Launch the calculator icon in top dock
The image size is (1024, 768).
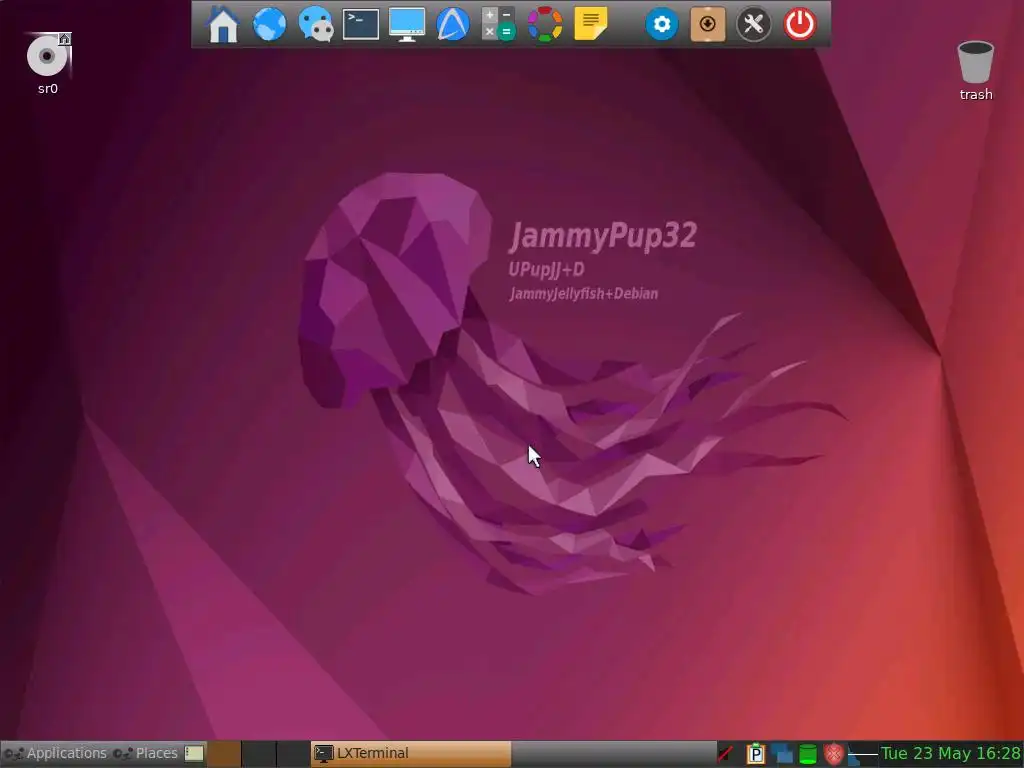499,24
